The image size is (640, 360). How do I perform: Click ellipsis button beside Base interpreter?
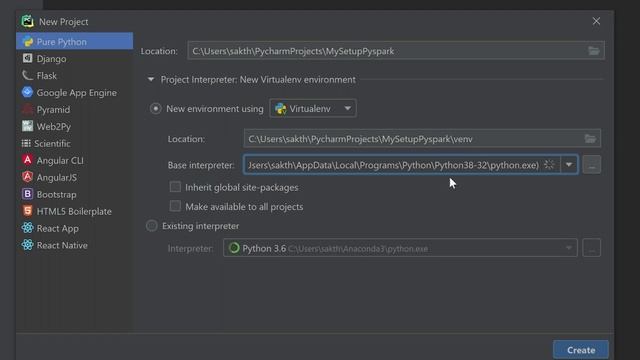(x=592, y=165)
